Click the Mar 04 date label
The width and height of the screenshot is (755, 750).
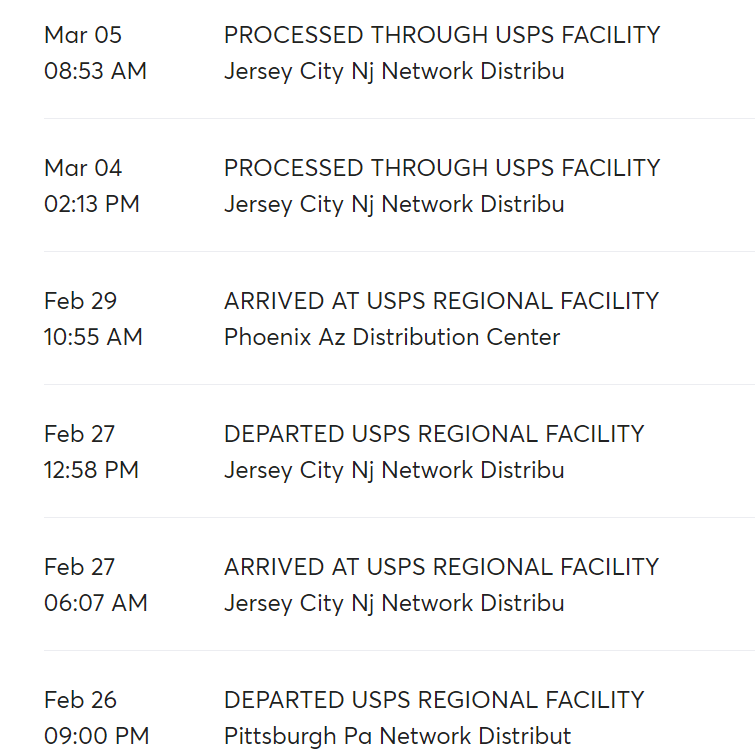pos(83,168)
